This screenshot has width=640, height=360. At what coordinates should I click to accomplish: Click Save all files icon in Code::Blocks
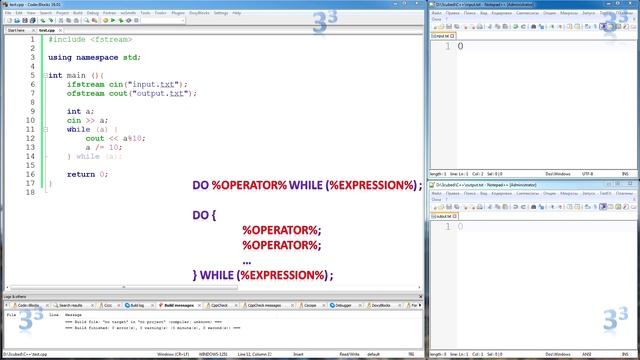click(33, 20)
